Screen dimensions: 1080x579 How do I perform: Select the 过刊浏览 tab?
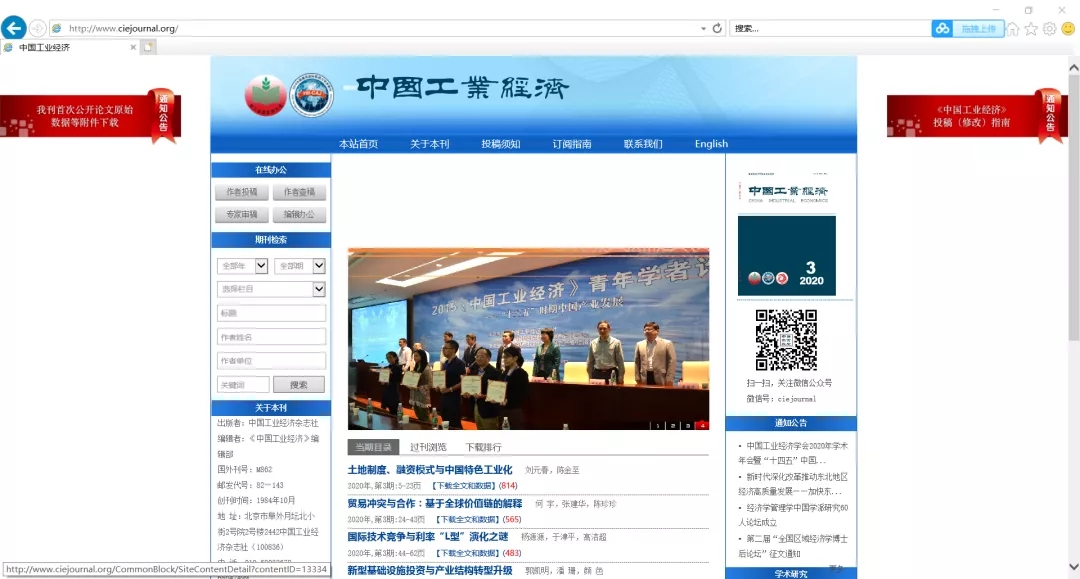coord(428,447)
